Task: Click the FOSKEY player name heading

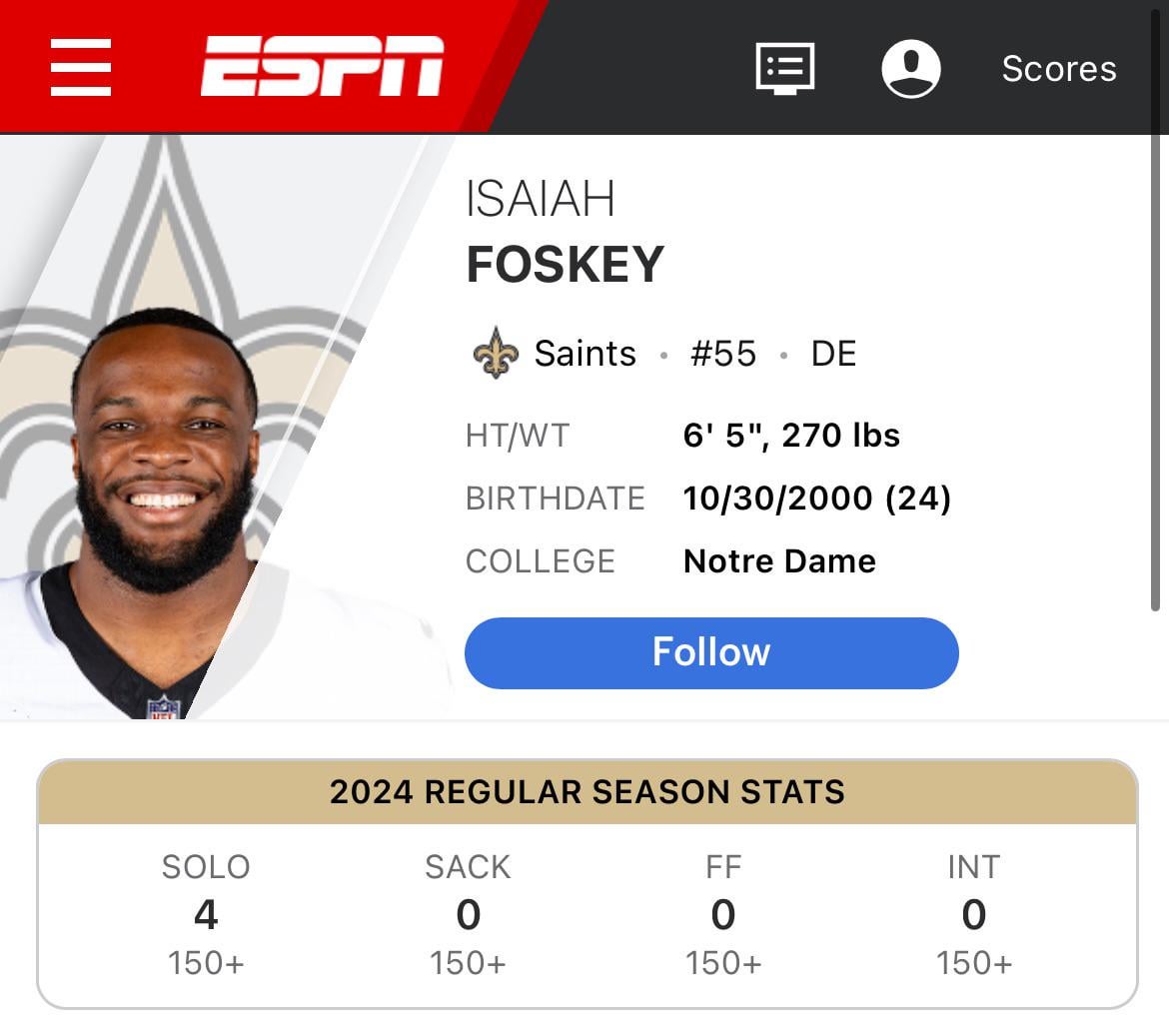Action: tap(565, 265)
